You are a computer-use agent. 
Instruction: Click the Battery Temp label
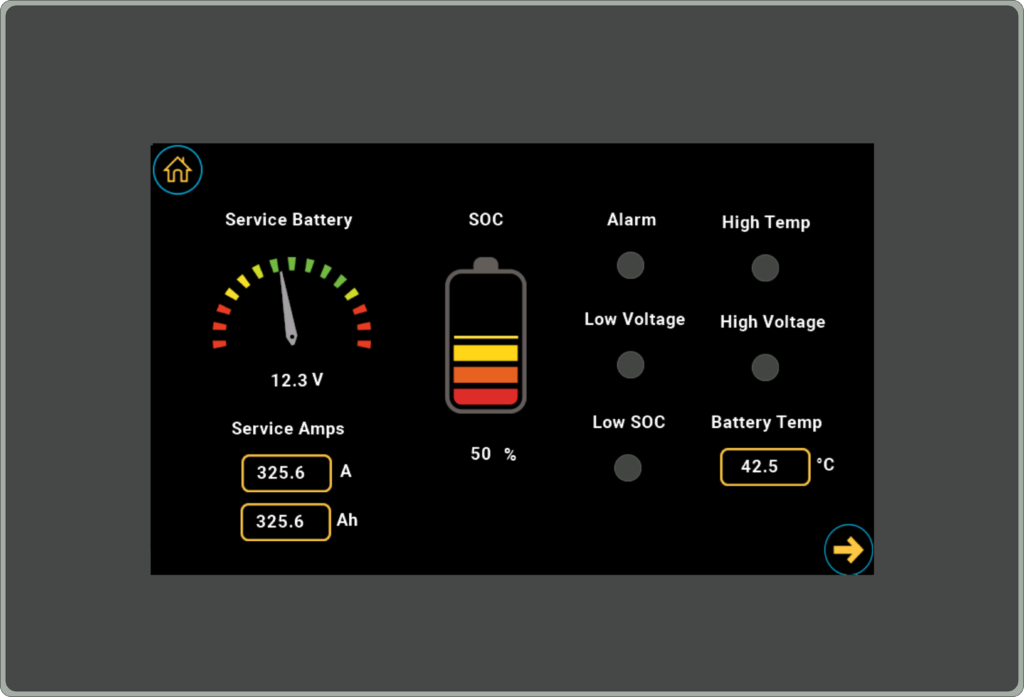click(x=766, y=422)
